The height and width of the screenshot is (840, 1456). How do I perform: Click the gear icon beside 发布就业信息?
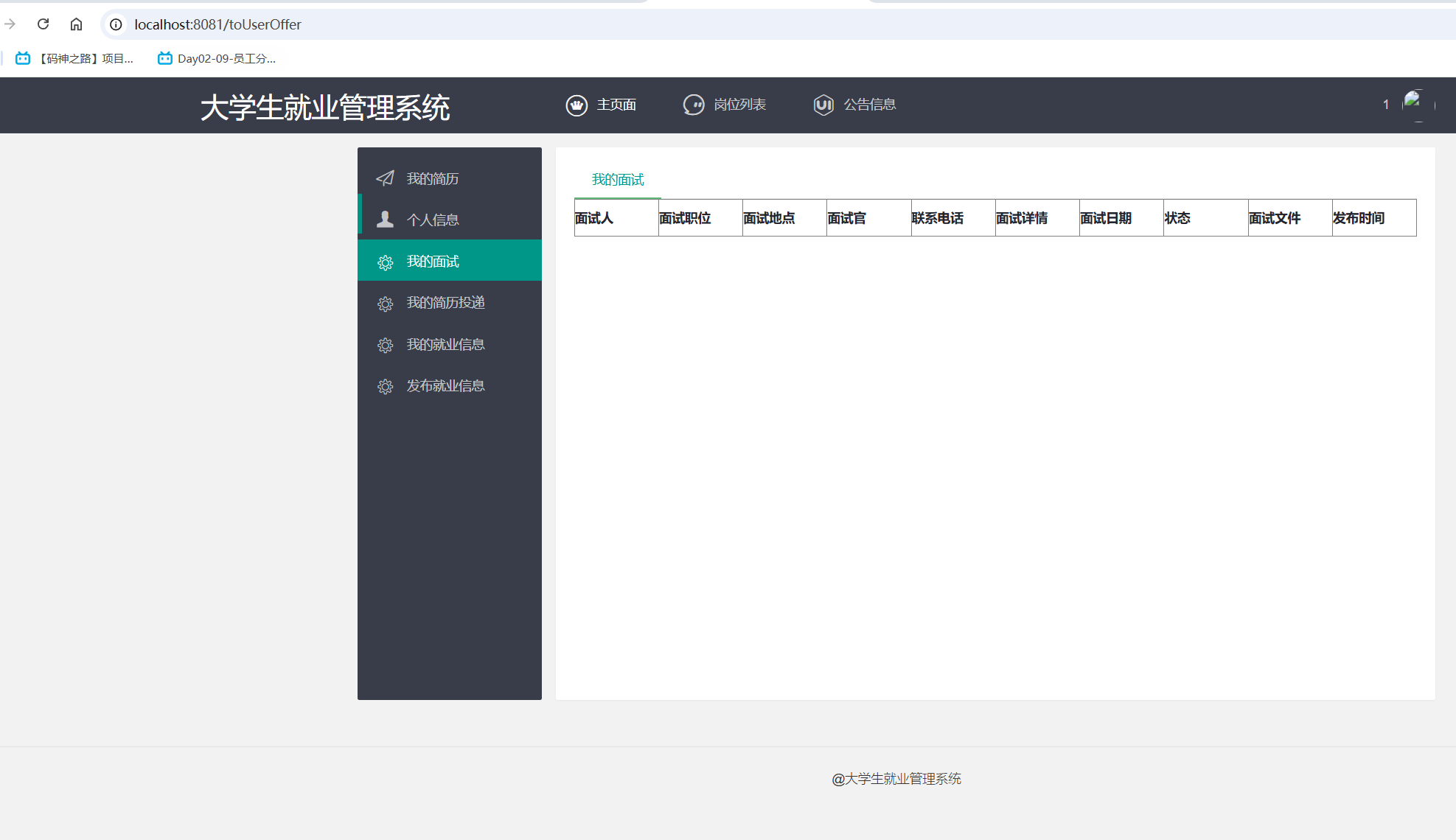(x=385, y=386)
